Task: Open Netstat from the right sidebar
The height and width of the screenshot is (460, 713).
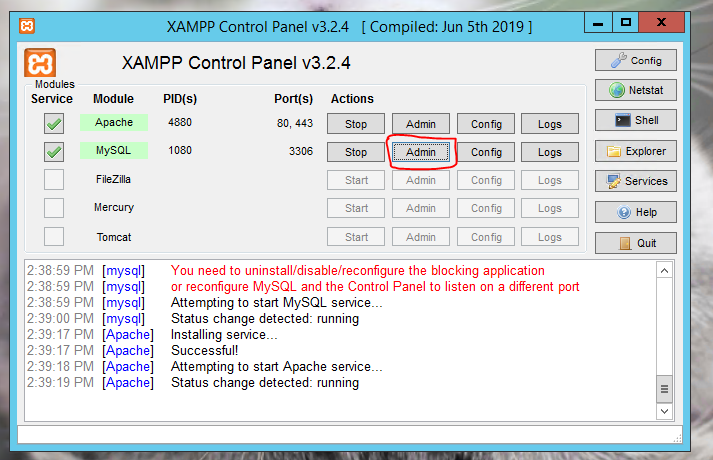Action: click(x=636, y=90)
